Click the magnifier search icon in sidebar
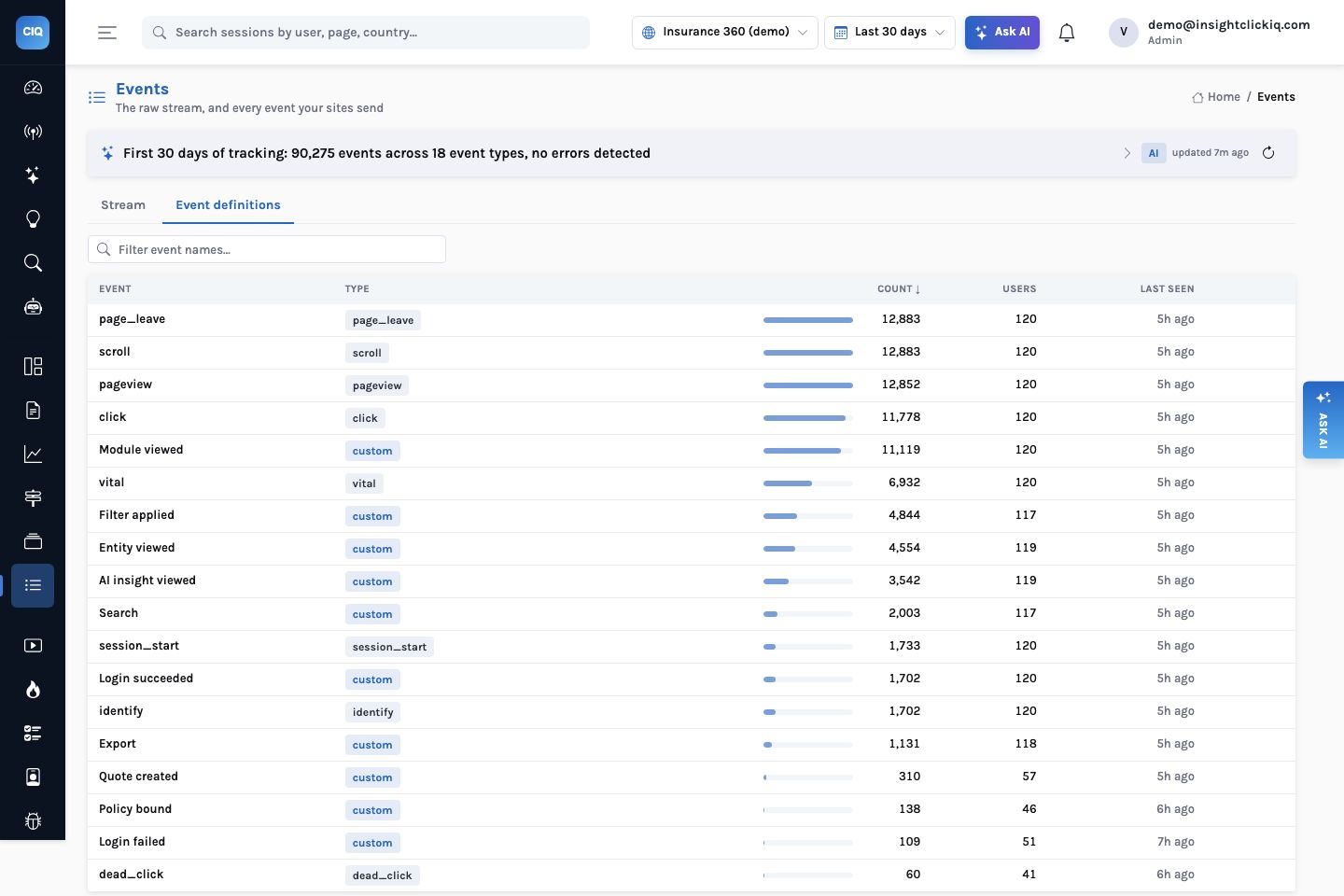1344x896 pixels. (33, 263)
